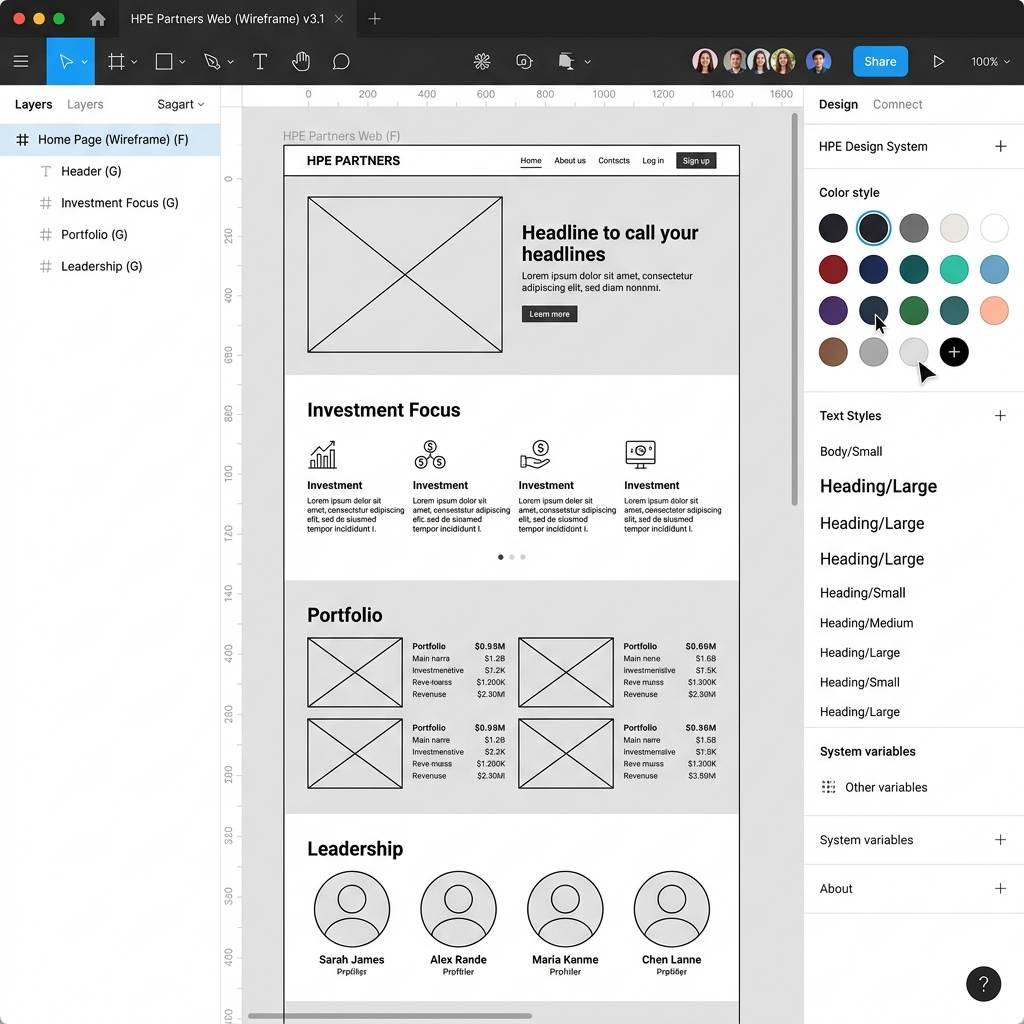Select the Pen tool
Viewport: 1024px width, 1024px height.
pos(212,61)
